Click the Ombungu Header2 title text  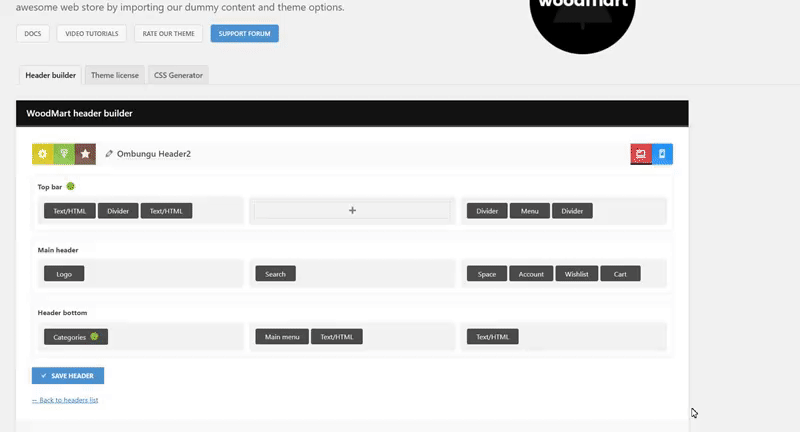tap(154, 154)
